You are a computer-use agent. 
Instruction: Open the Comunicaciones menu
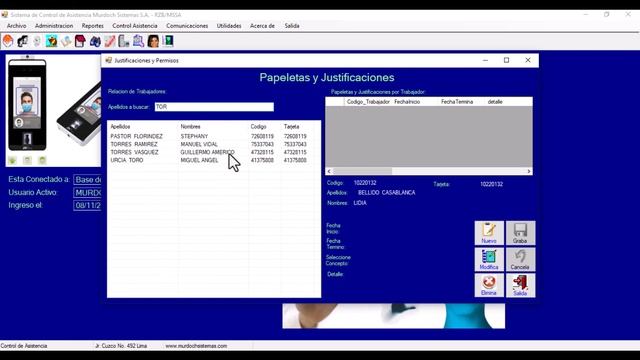[187, 26]
